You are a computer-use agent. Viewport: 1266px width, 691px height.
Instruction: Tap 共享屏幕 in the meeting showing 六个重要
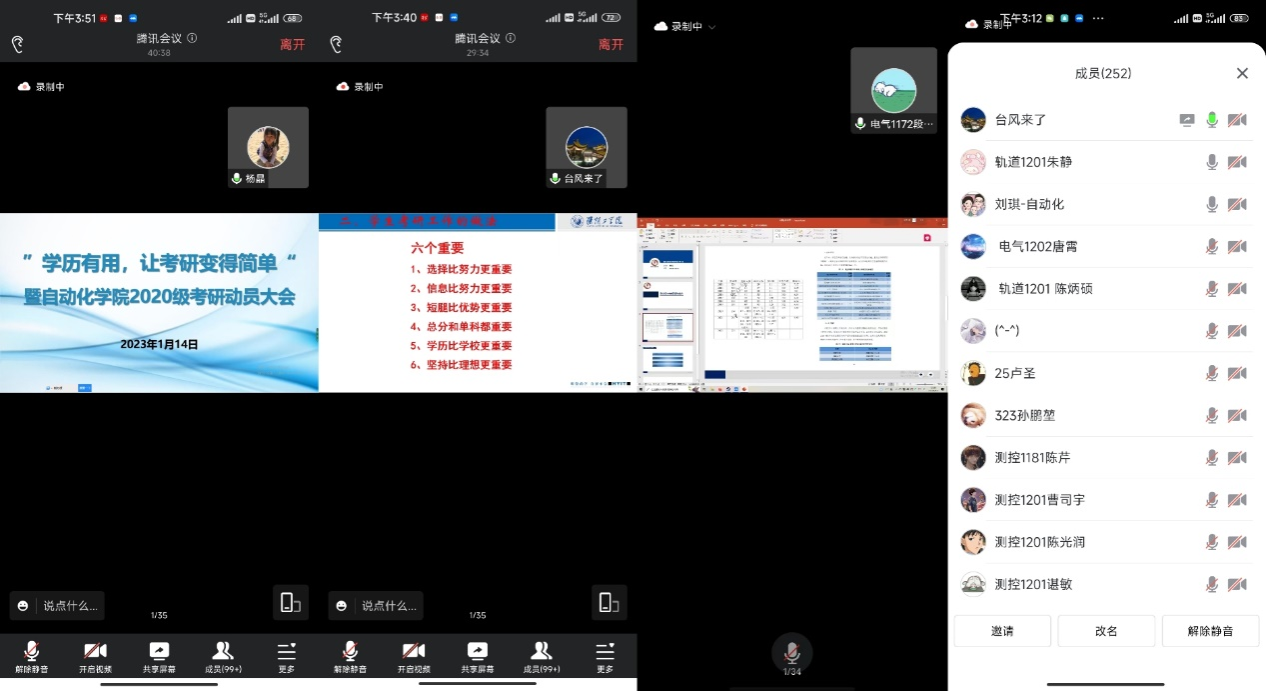coord(477,656)
